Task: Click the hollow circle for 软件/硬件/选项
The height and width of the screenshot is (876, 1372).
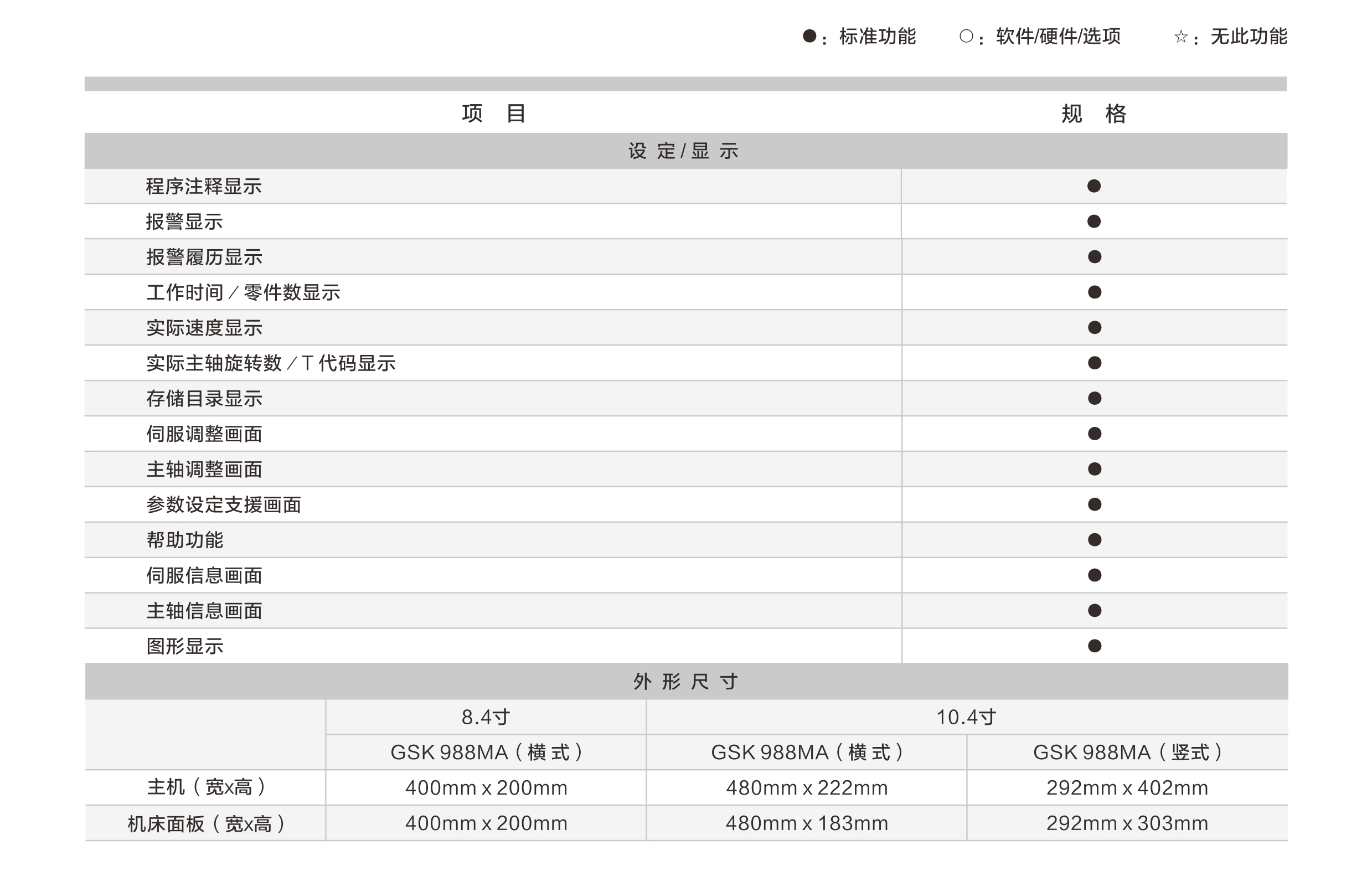Action: click(x=966, y=37)
